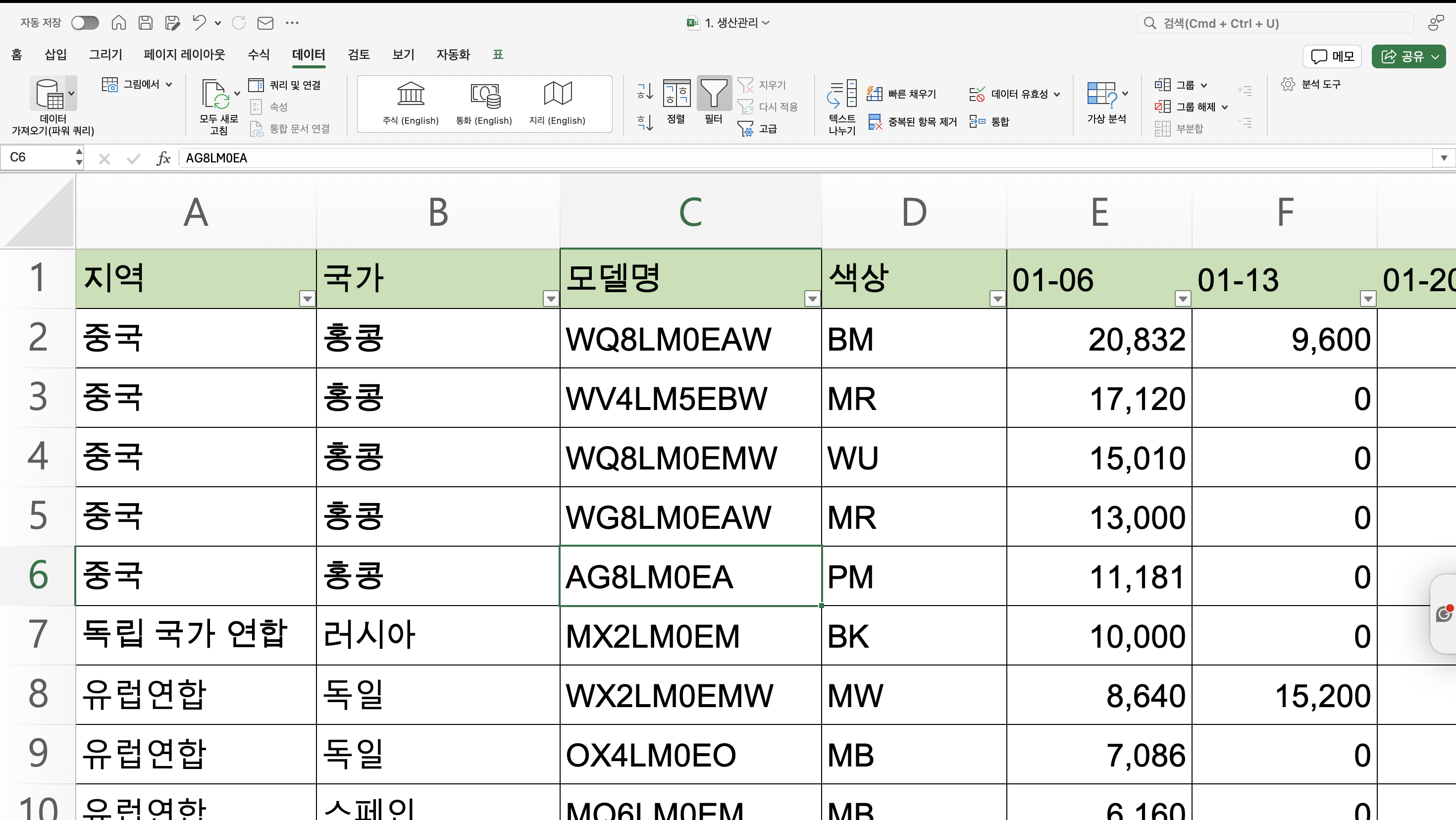Click the Remove Duplicates icon
The height and width of the screenshot is (820, 1456).
875,121
